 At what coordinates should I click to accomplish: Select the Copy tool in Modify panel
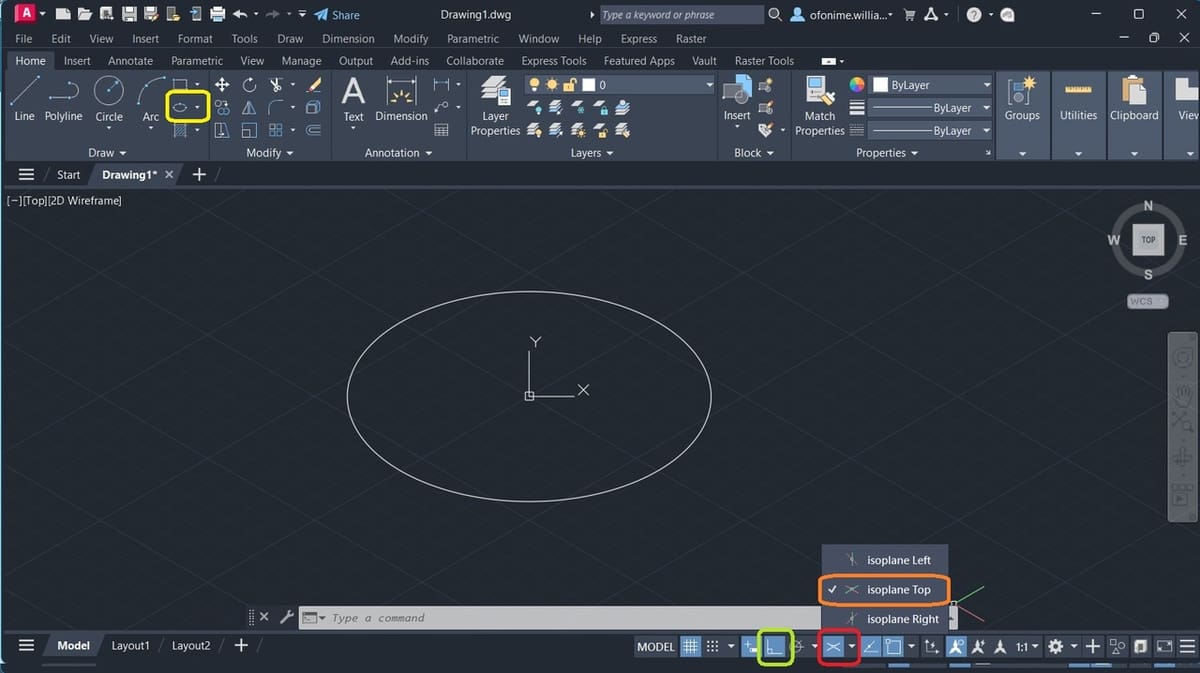coord(222,107)
